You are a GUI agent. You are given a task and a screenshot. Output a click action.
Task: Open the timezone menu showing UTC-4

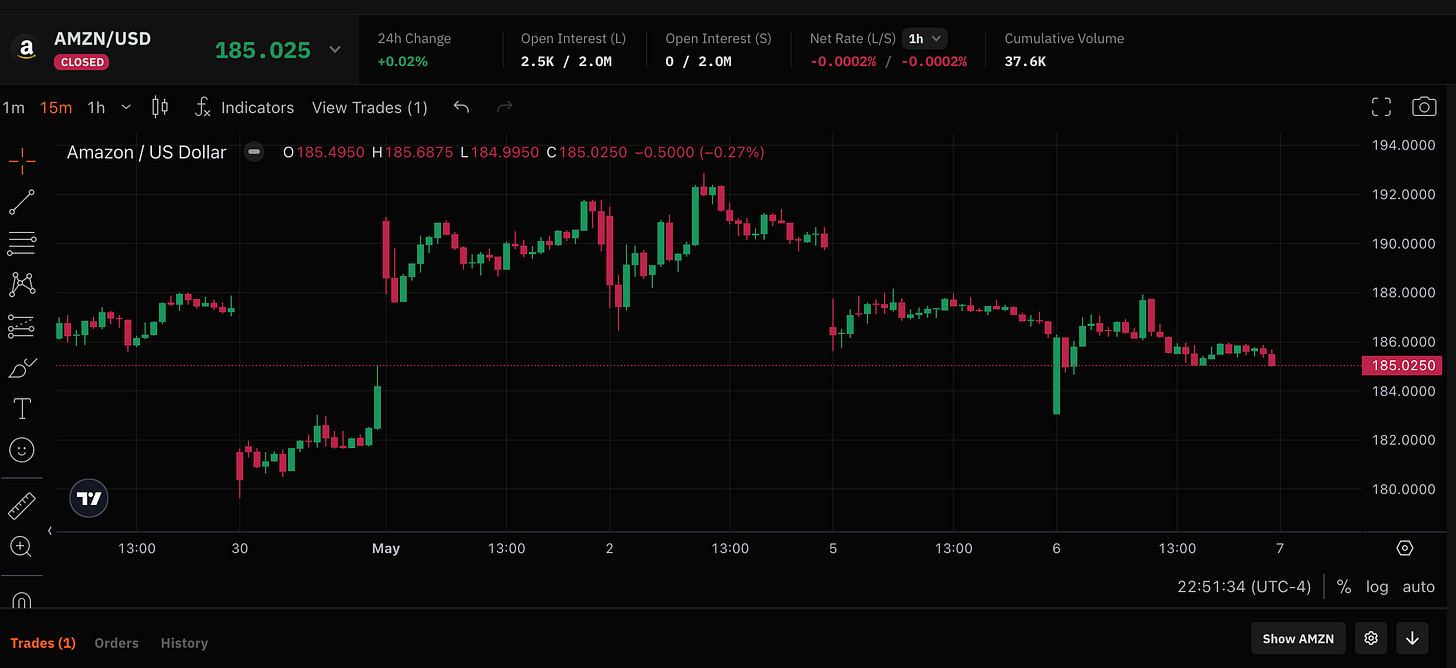[x=1244, y=587]
